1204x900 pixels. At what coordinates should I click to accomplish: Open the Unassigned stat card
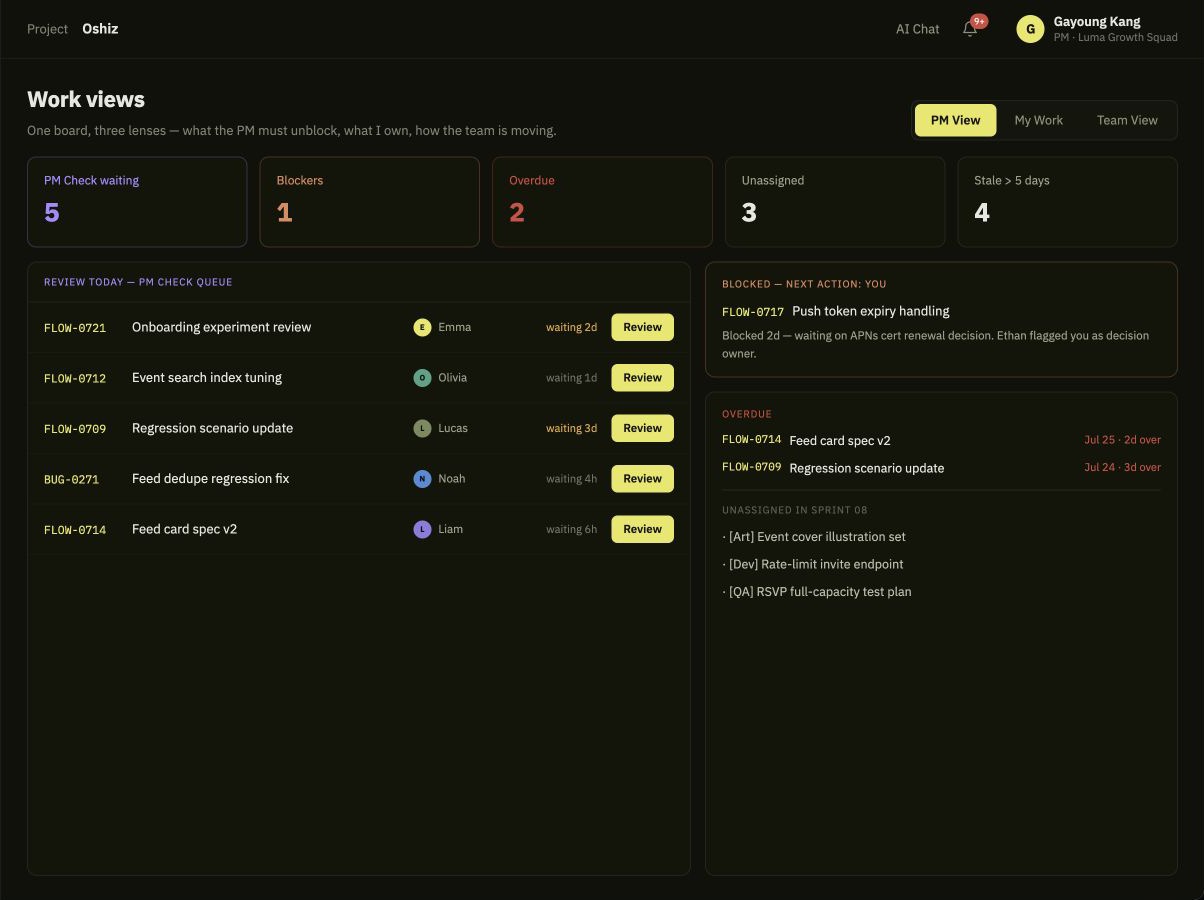(835, 202)
